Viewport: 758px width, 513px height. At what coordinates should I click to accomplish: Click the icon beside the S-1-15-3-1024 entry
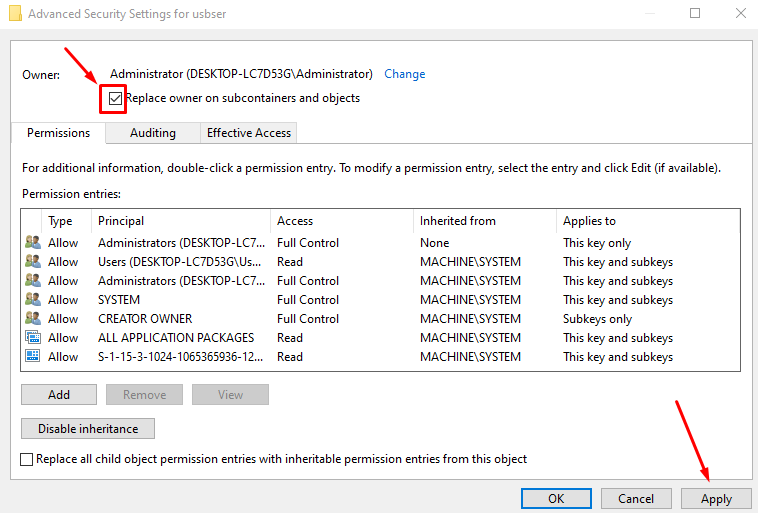[32, 357]
